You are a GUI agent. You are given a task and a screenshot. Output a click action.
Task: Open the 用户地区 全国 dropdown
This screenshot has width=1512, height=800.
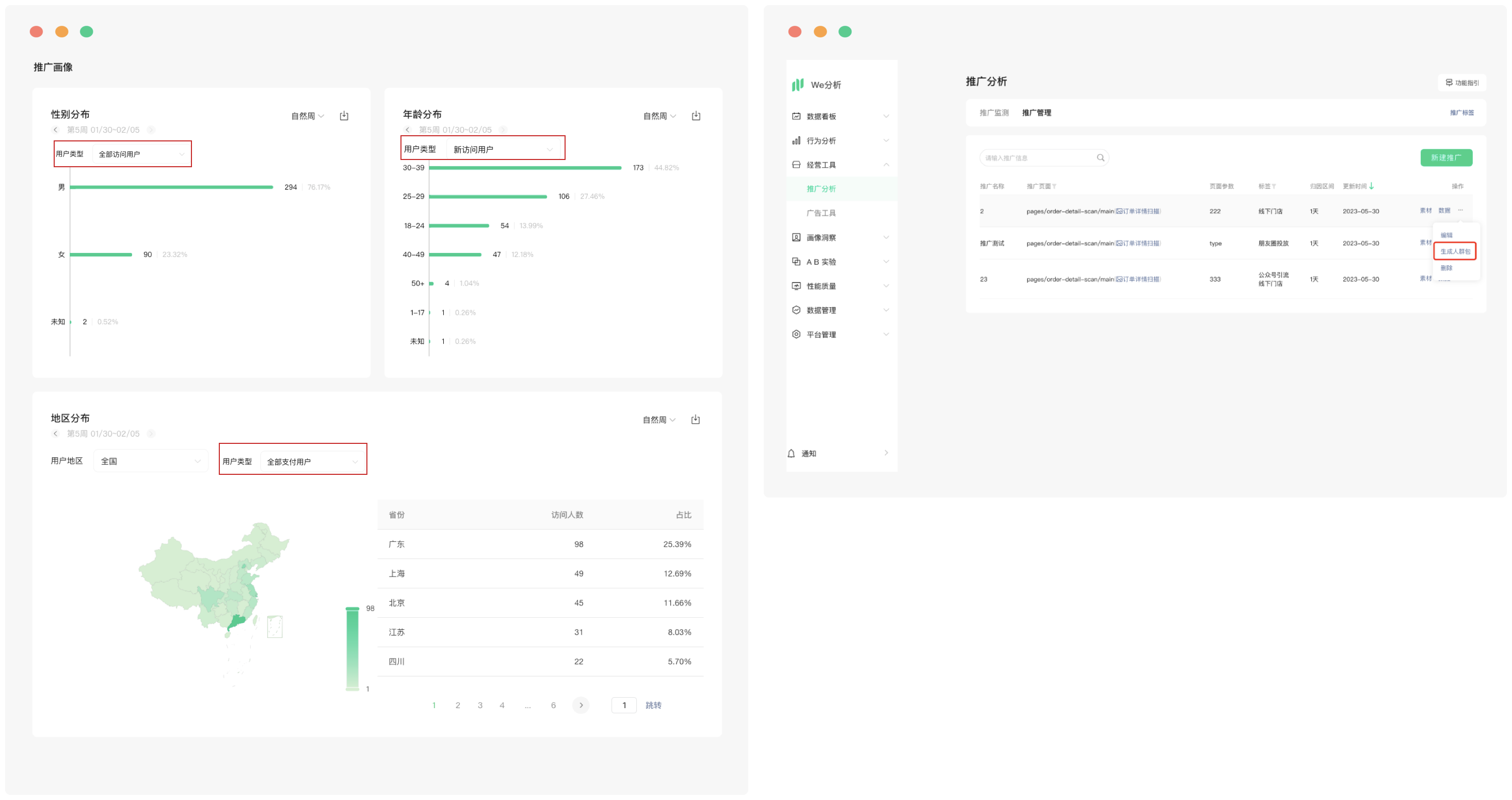click(150, 461)
